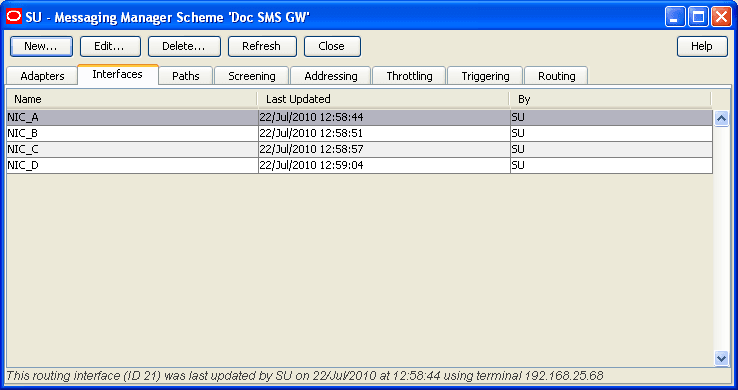This screenshot has height=390, width=738.
Task: Click the Oracle icon in title bar
Action: (14, 17)
